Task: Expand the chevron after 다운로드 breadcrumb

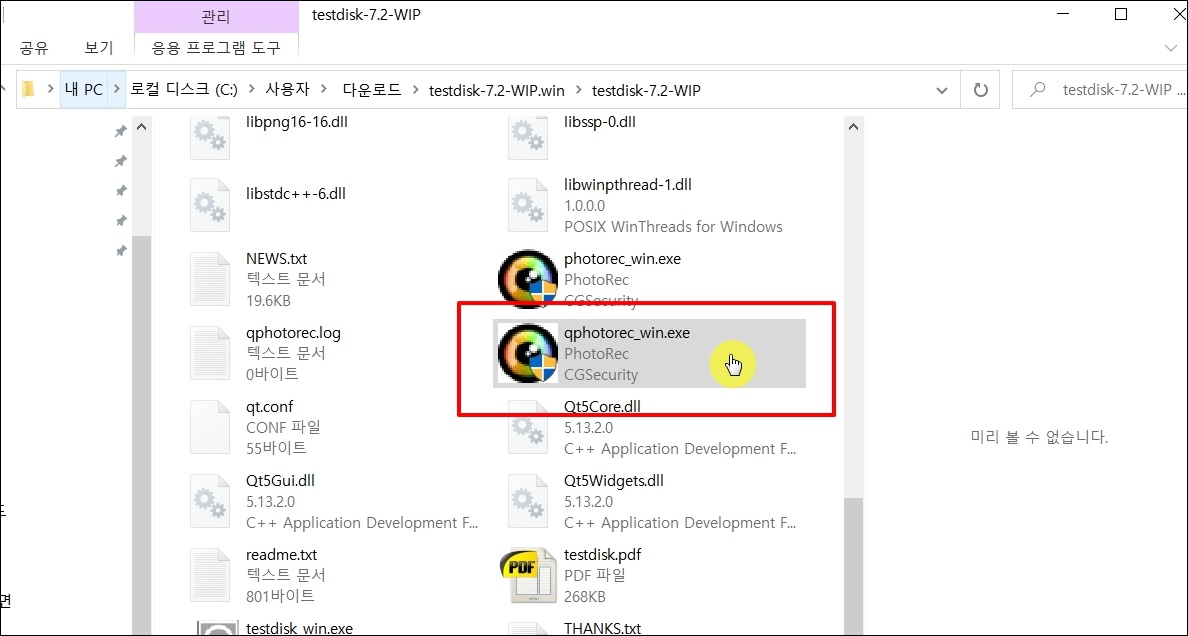Action: [x=415, y=90]
